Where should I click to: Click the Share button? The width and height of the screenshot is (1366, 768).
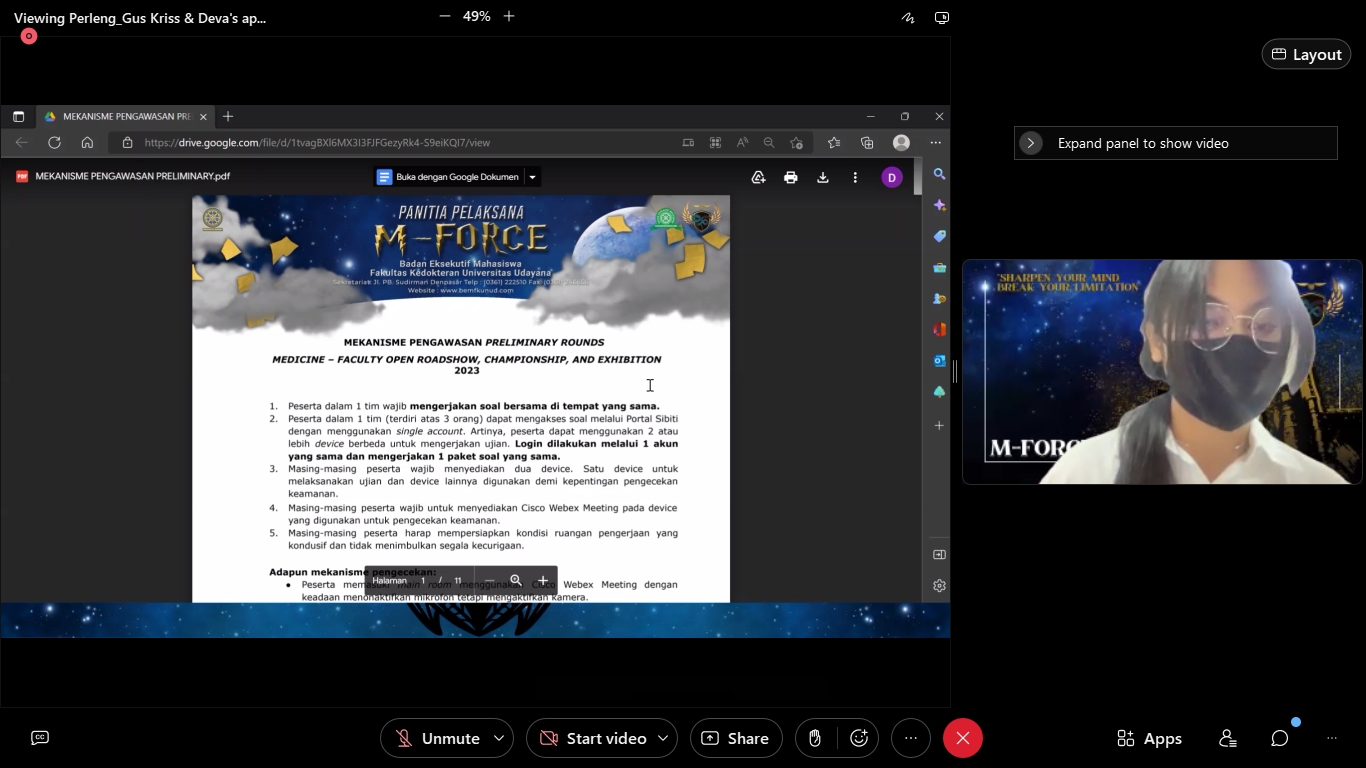coord(736,738)
